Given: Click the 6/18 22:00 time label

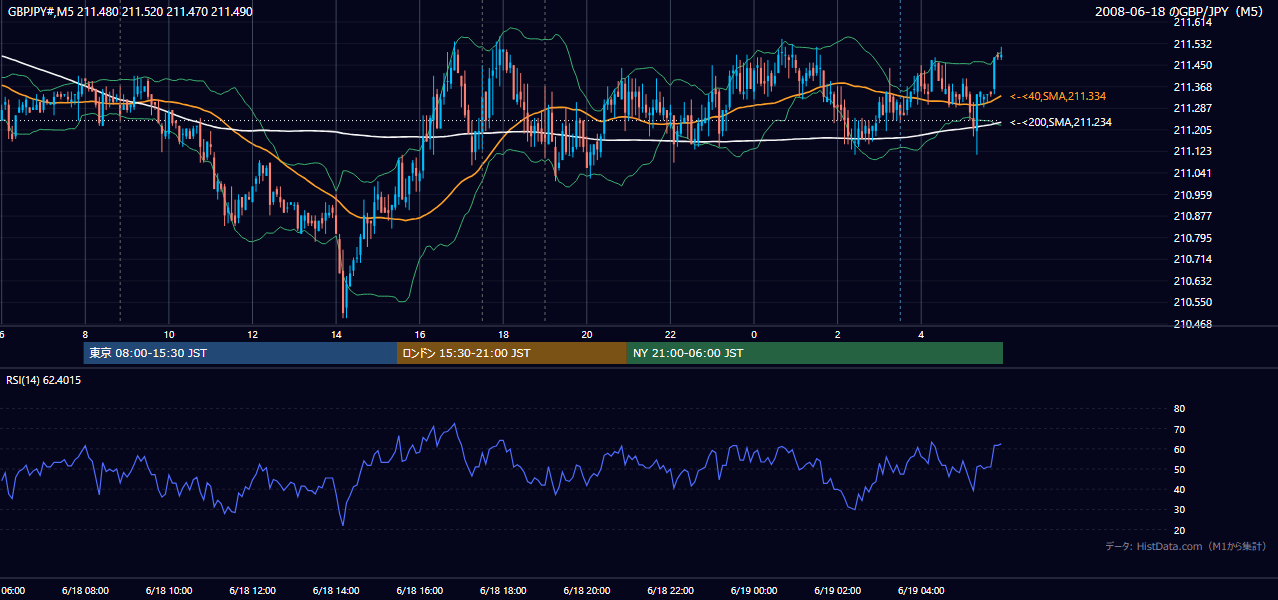Looking at the screenshot, I should (670, 591).
